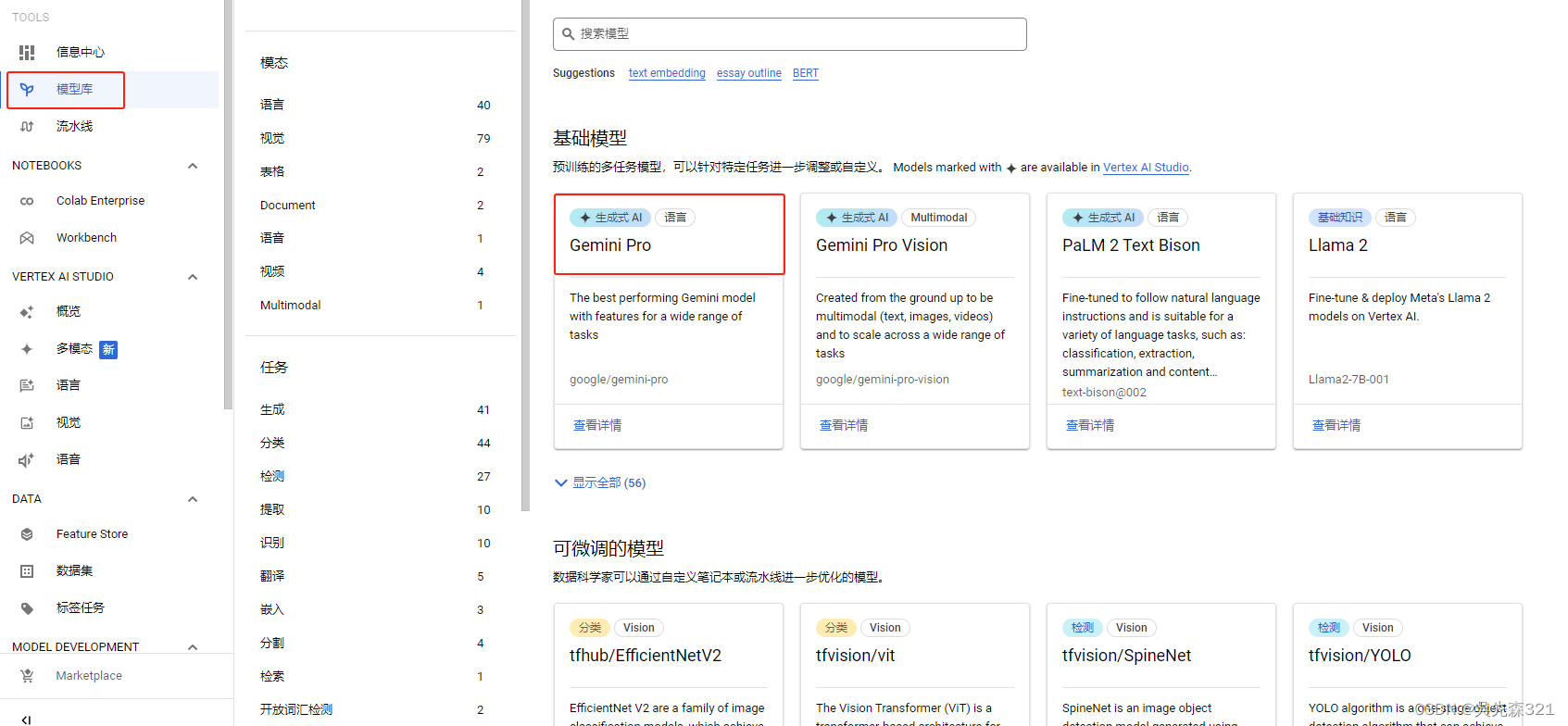Click the BERT suggestion link

coord(806,73)
